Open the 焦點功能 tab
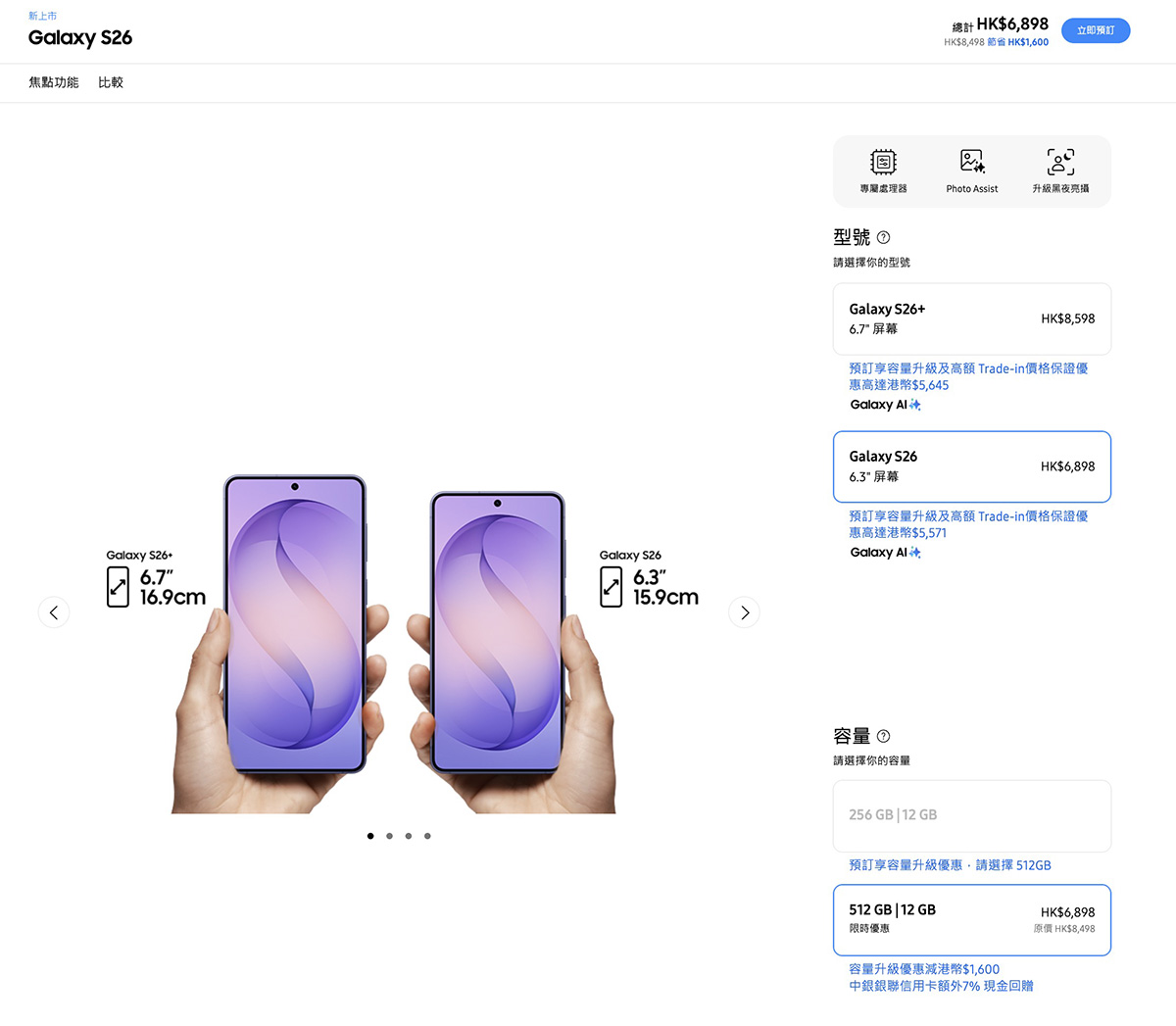1176x1026 pixels. pyautogui.click(x=54, y=82)
